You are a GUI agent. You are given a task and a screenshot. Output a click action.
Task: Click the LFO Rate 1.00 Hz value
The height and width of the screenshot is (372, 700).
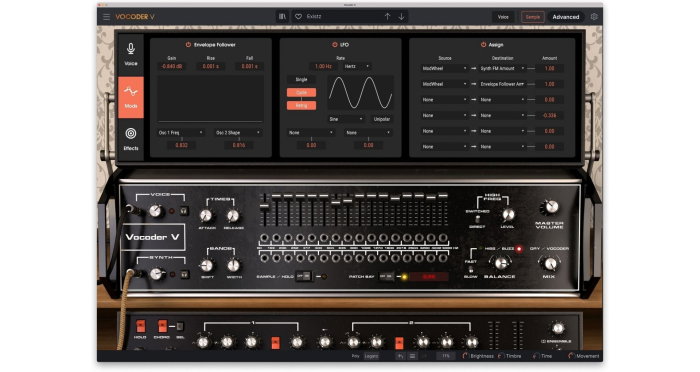pos(323,66)
